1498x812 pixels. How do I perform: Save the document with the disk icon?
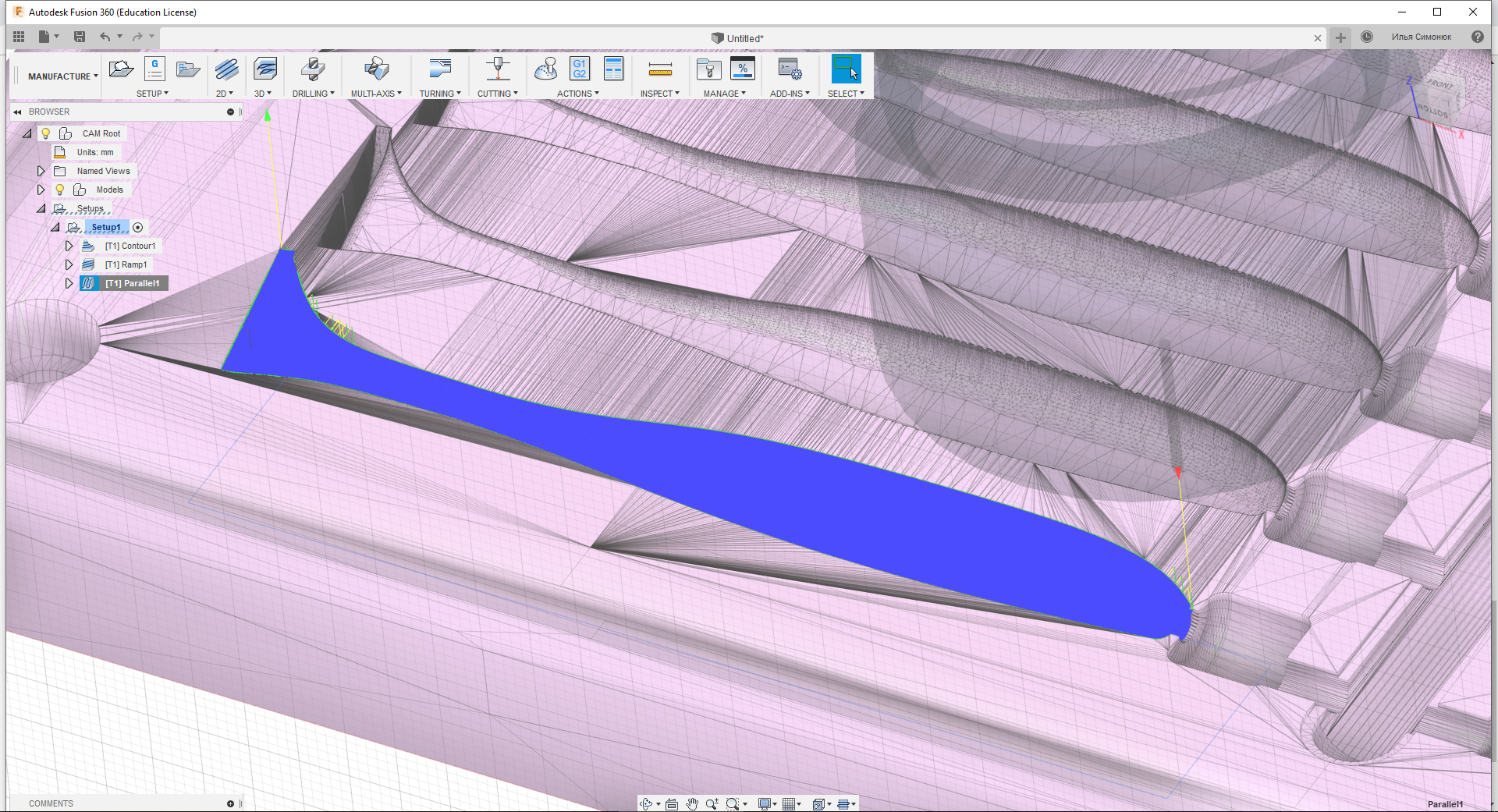point(79,37)
